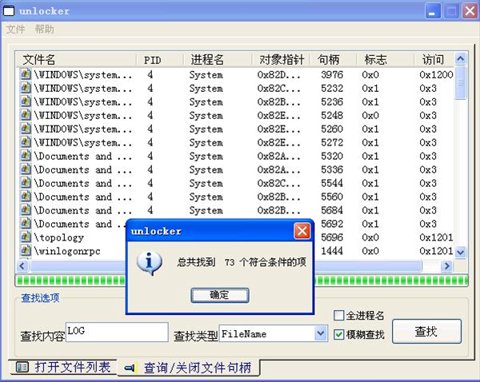Click file icon in row with handle 5684
480x382 pixels.
[25, 210]
